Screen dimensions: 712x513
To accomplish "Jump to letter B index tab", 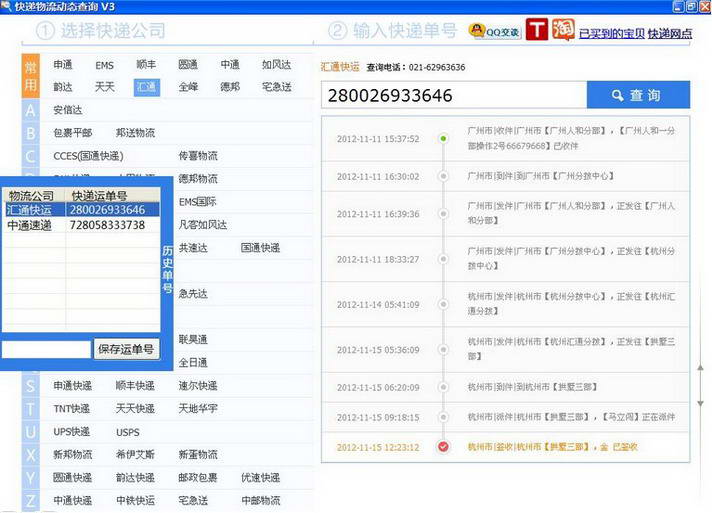I will pyautogui.click(x=30, y=133).
